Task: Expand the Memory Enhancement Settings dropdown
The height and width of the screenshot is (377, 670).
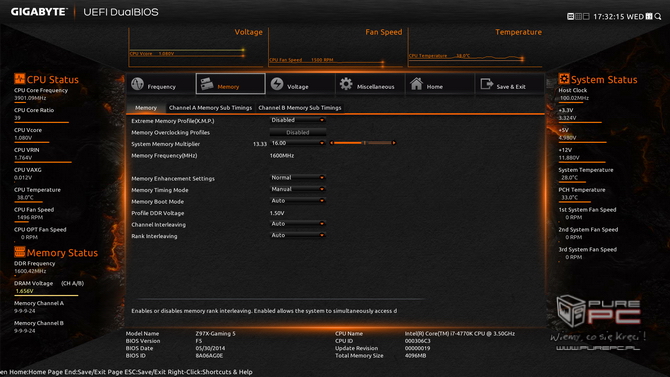Action: (298, 177)
